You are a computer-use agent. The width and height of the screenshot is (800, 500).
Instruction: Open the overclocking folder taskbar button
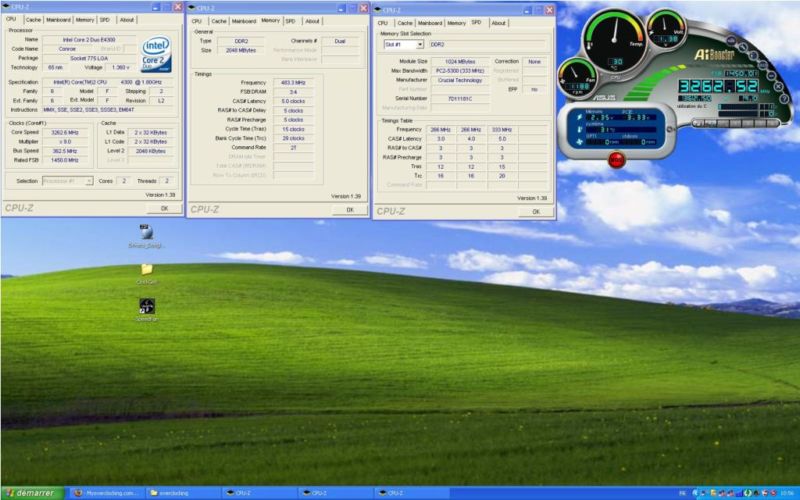[181, 493]
